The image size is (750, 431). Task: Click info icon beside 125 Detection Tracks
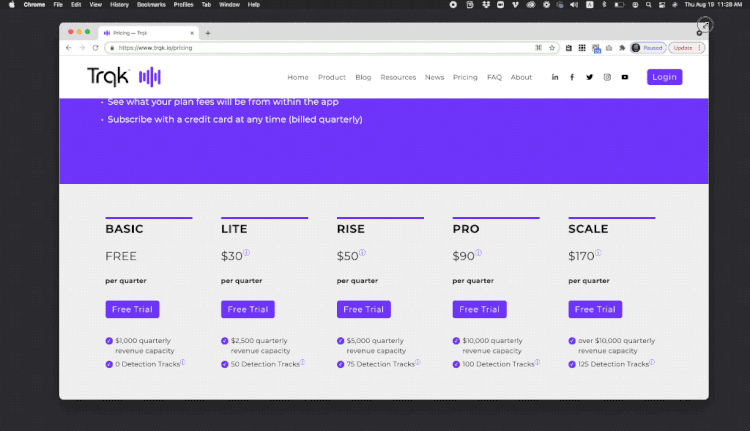(652, 362)
